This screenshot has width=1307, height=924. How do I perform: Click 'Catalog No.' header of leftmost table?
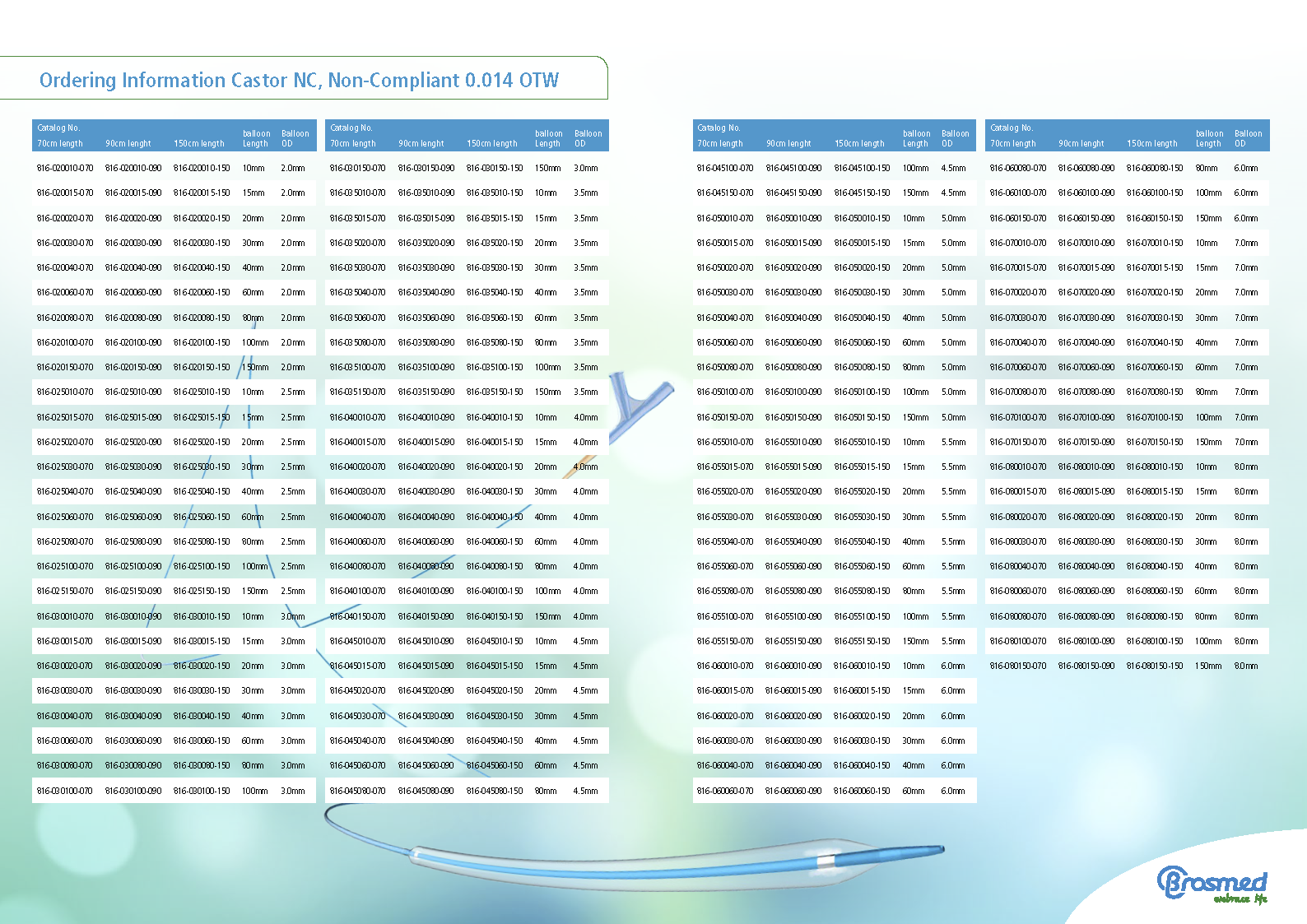click(x=58, y=128)
